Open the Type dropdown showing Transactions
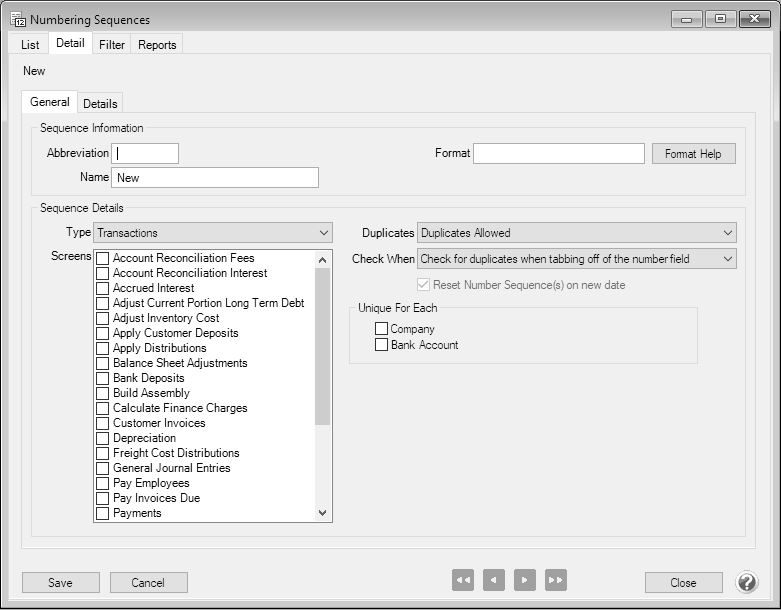781x610 pixels. (213, 233)
